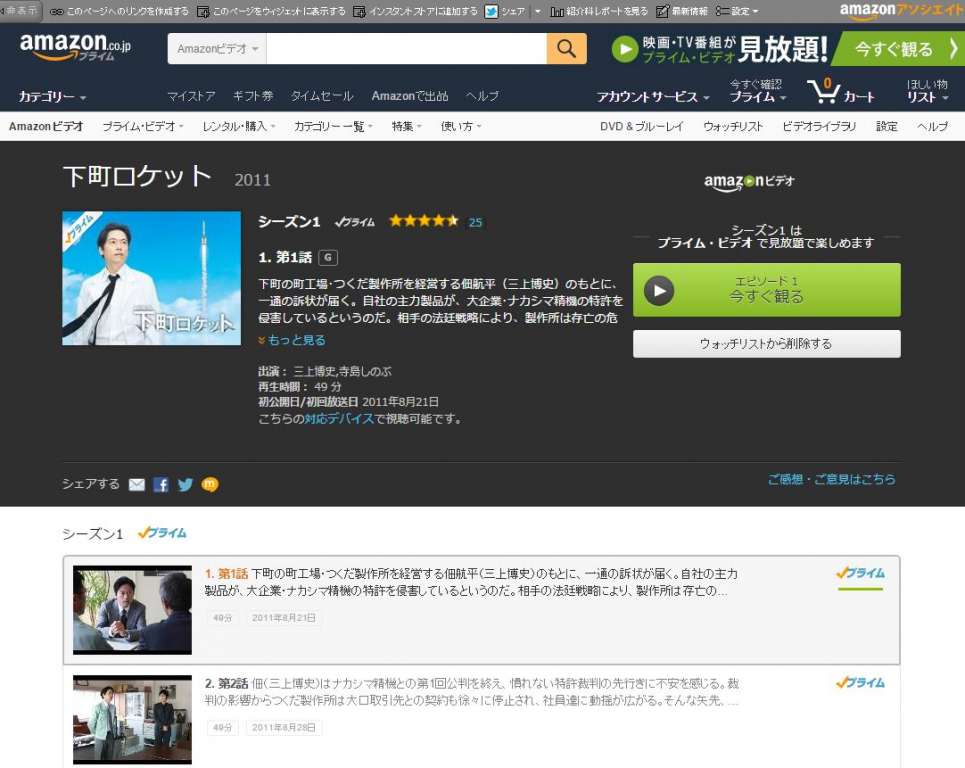Open 対応デバイス link
The image size is (965, 768).
click(339, 418)
